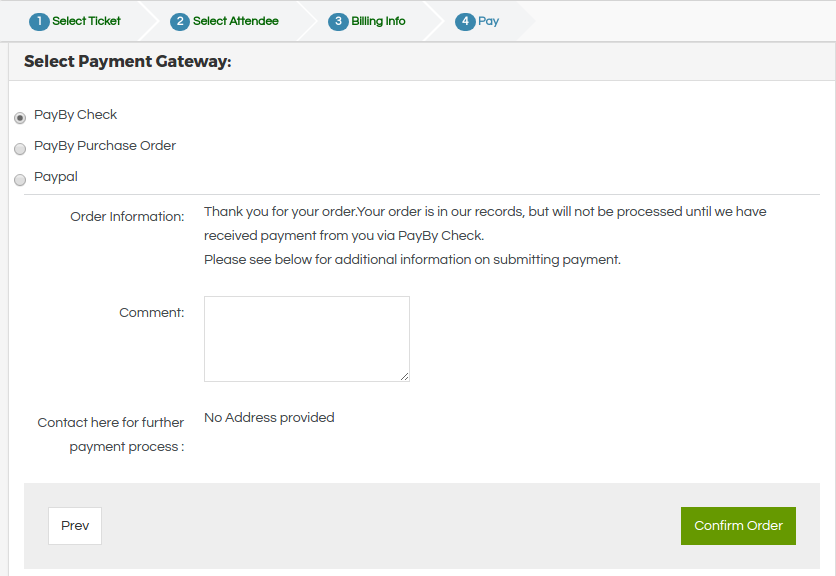Grab the Comment box resize handle
This screenshot has height=576, width=836.
(405, 377)
